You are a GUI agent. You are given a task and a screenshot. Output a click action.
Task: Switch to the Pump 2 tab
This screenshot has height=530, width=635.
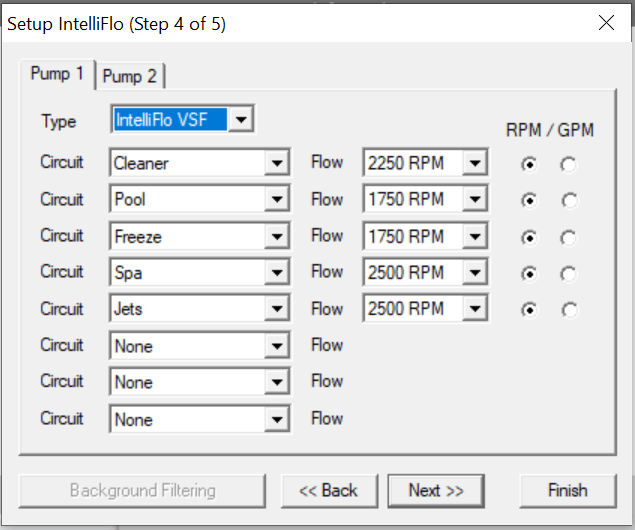coord(130,76)
